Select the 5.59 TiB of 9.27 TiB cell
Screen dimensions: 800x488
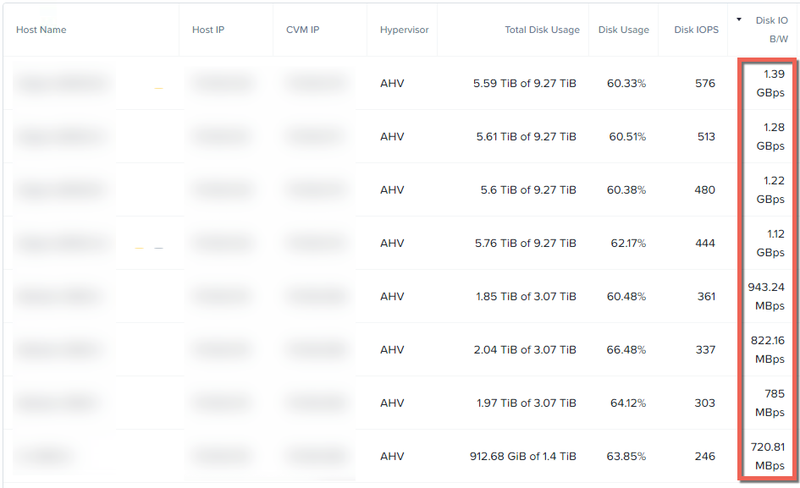click(x=524, y=83)
